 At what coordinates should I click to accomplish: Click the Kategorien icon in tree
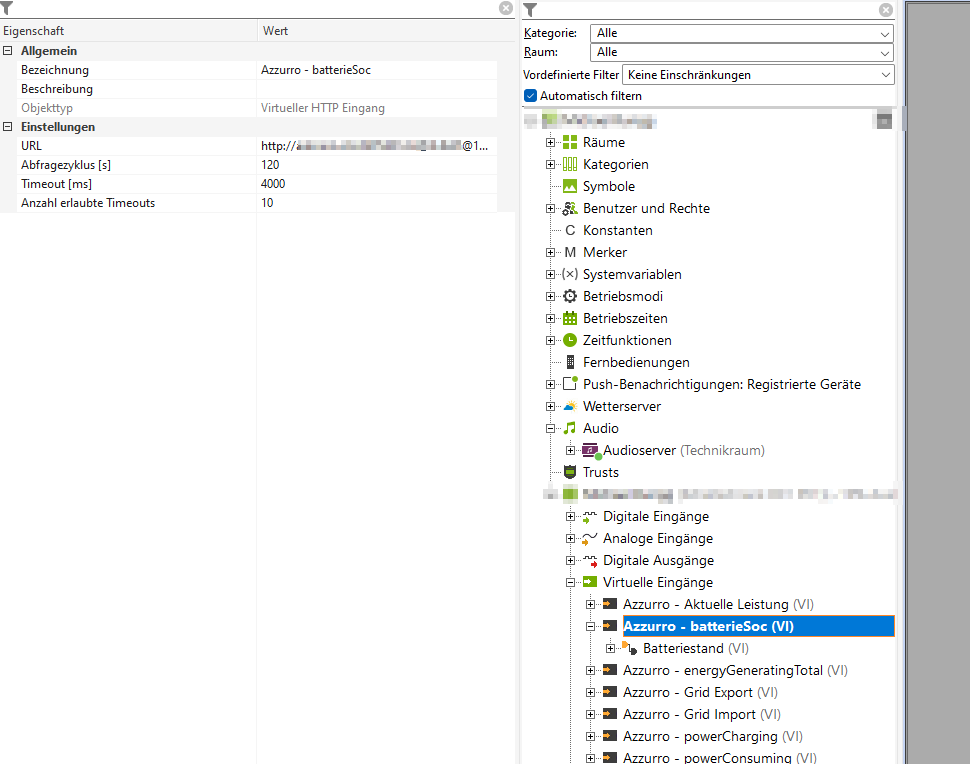[570, 164]
